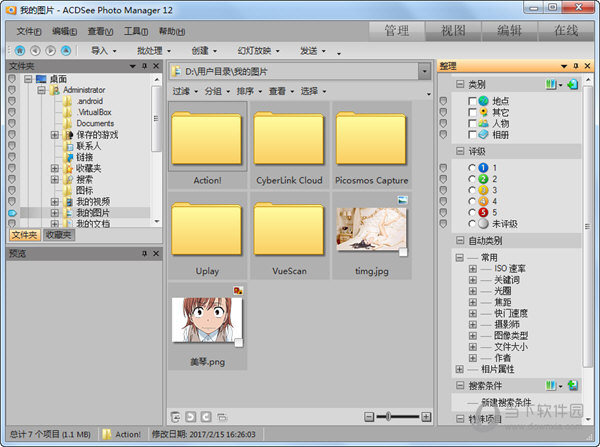Open the 查看 menu
Viewport: 600px width, 447px height.
(x=100, y=31)
